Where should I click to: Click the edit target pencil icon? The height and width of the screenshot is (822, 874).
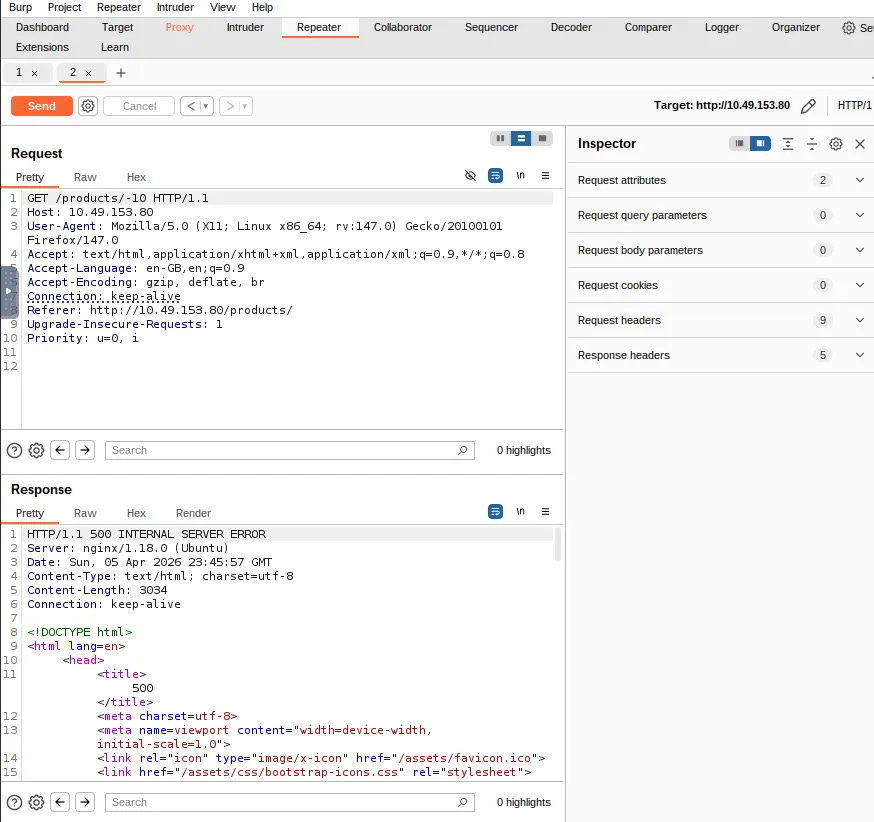click(809, 106)
